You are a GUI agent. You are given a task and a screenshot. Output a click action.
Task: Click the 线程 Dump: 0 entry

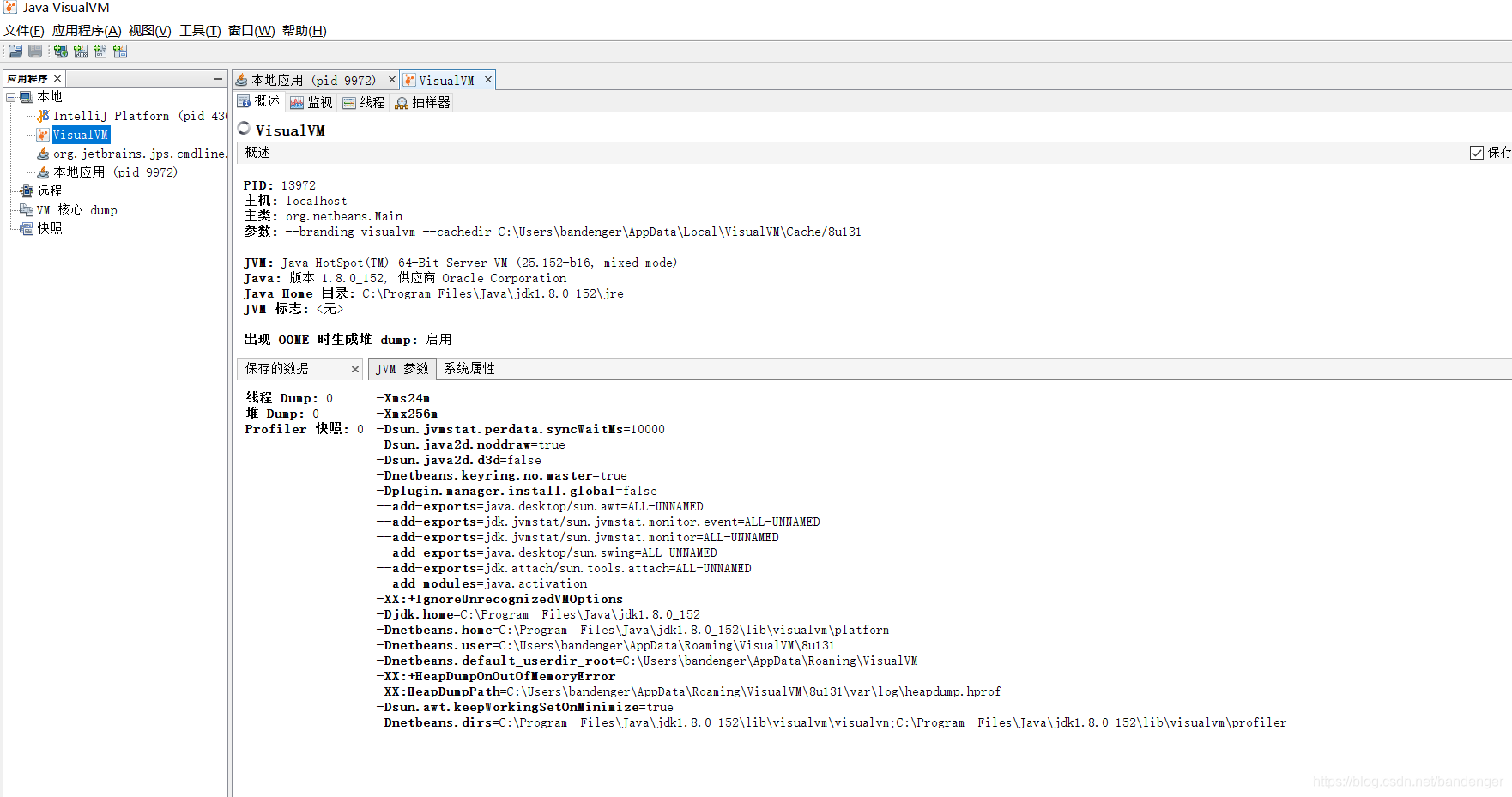289,398
